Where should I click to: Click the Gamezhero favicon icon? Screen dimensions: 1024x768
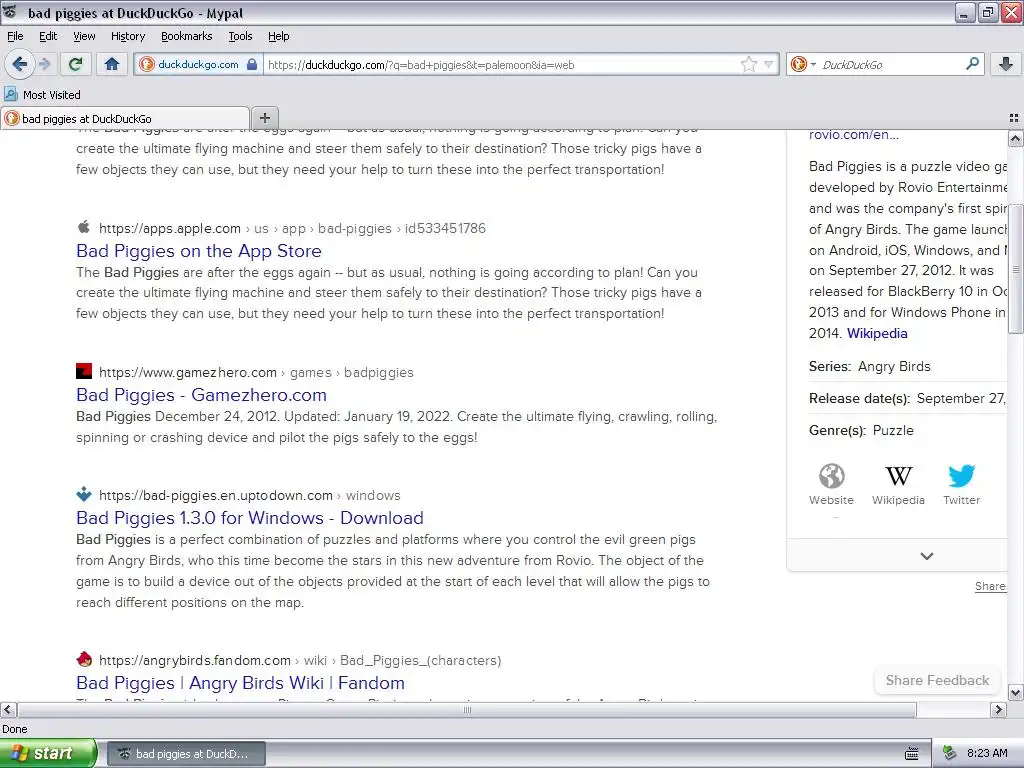point(84,371)
